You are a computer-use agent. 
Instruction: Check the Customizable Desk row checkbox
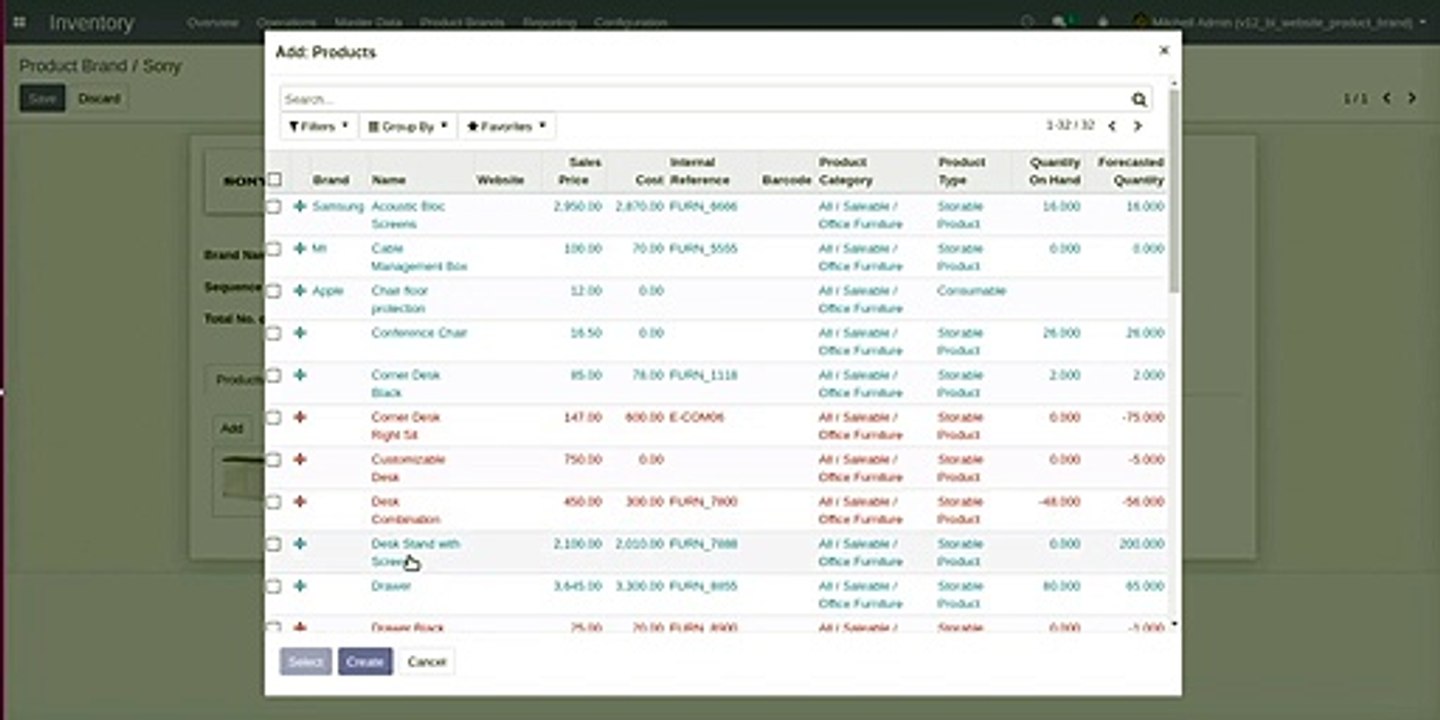[x=273, y=459]
